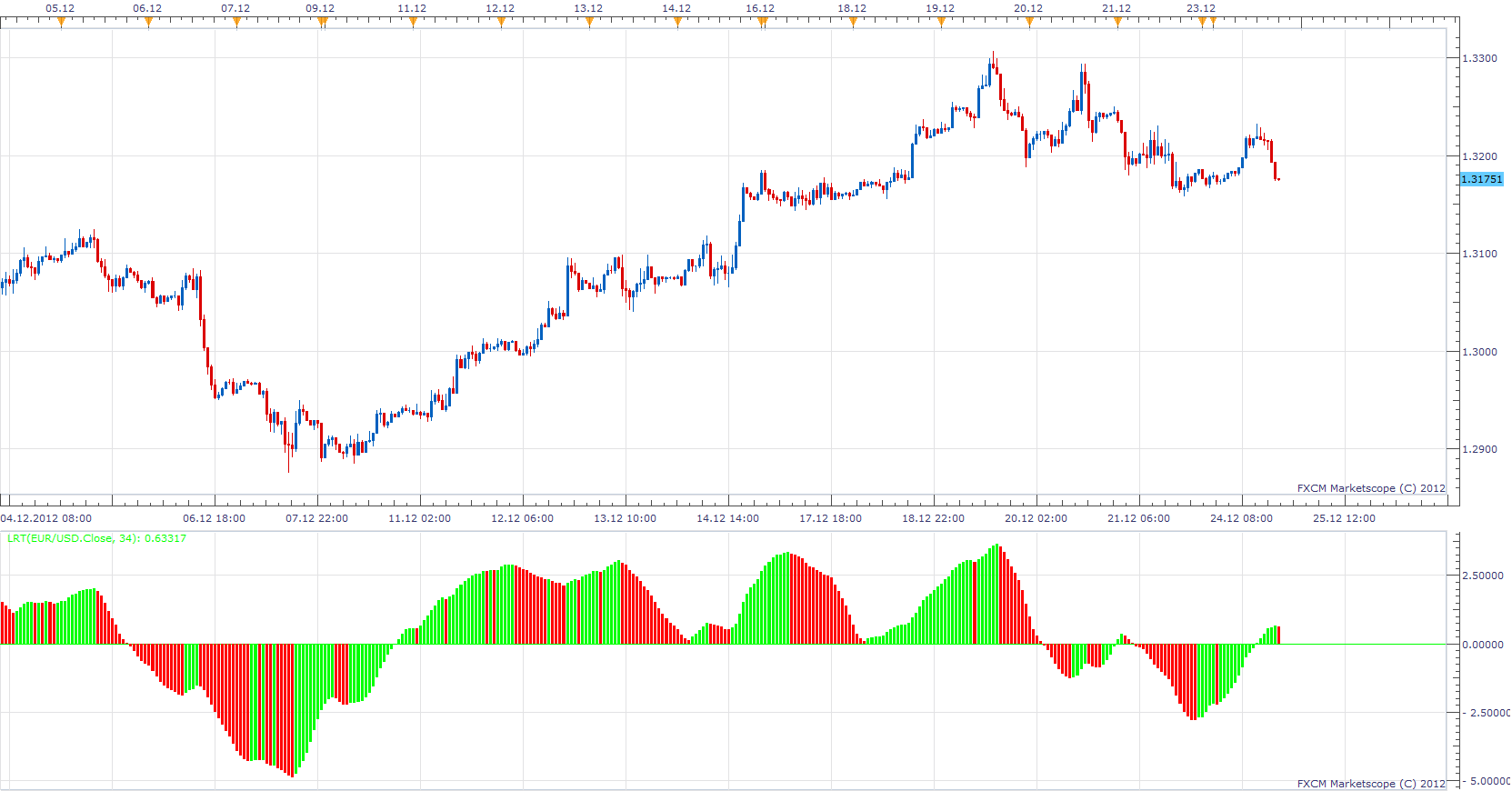Click the 16.12 date label

(x=760, y=8)
